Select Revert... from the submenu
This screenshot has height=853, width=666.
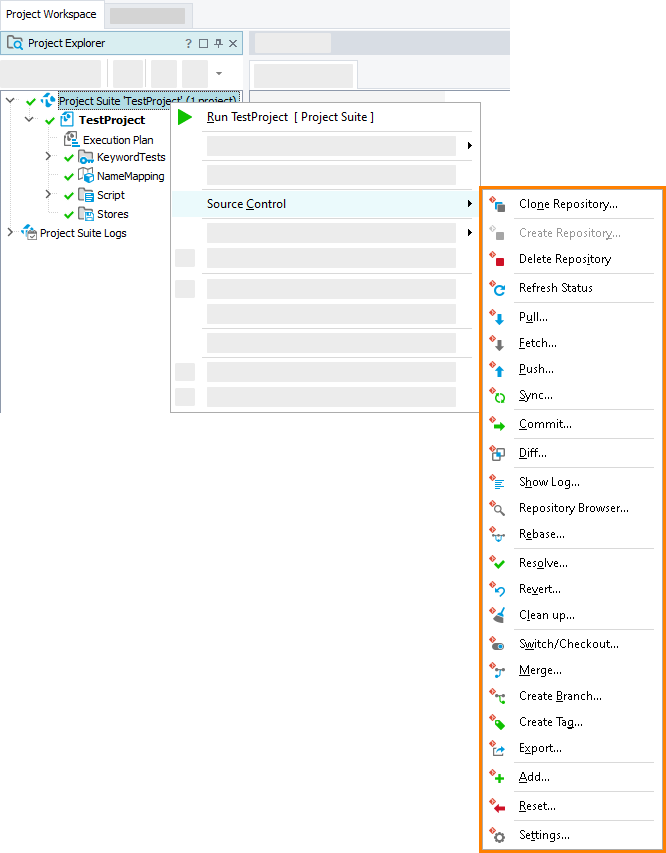click(572, 589)
